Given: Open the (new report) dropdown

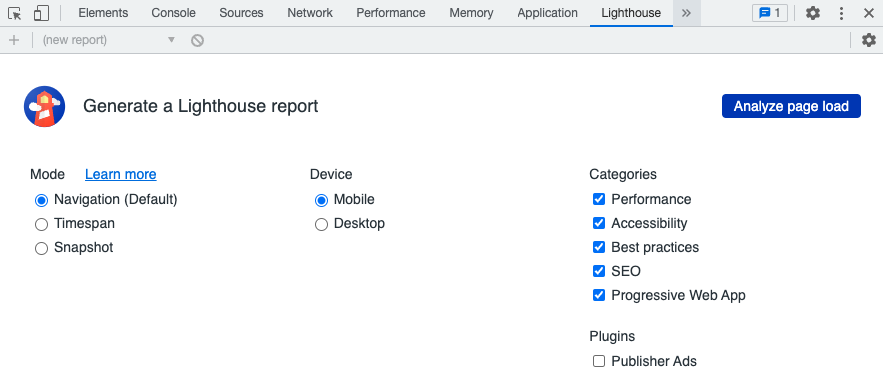Looking at the screenshot, I should click(109, 40).
